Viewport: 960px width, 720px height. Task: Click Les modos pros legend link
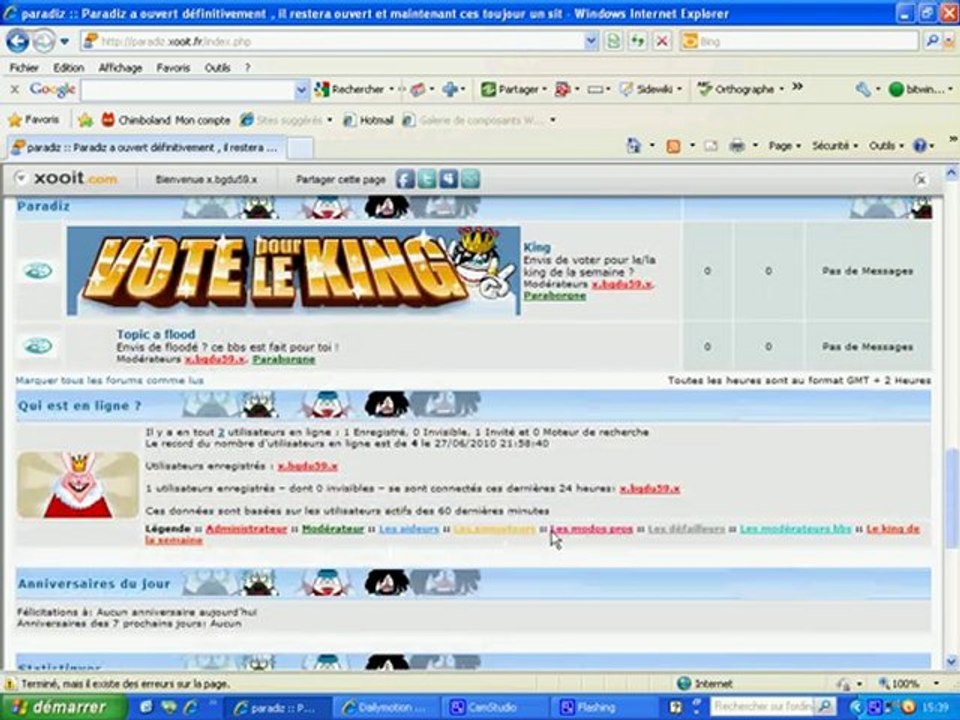[x=591, y=528]
